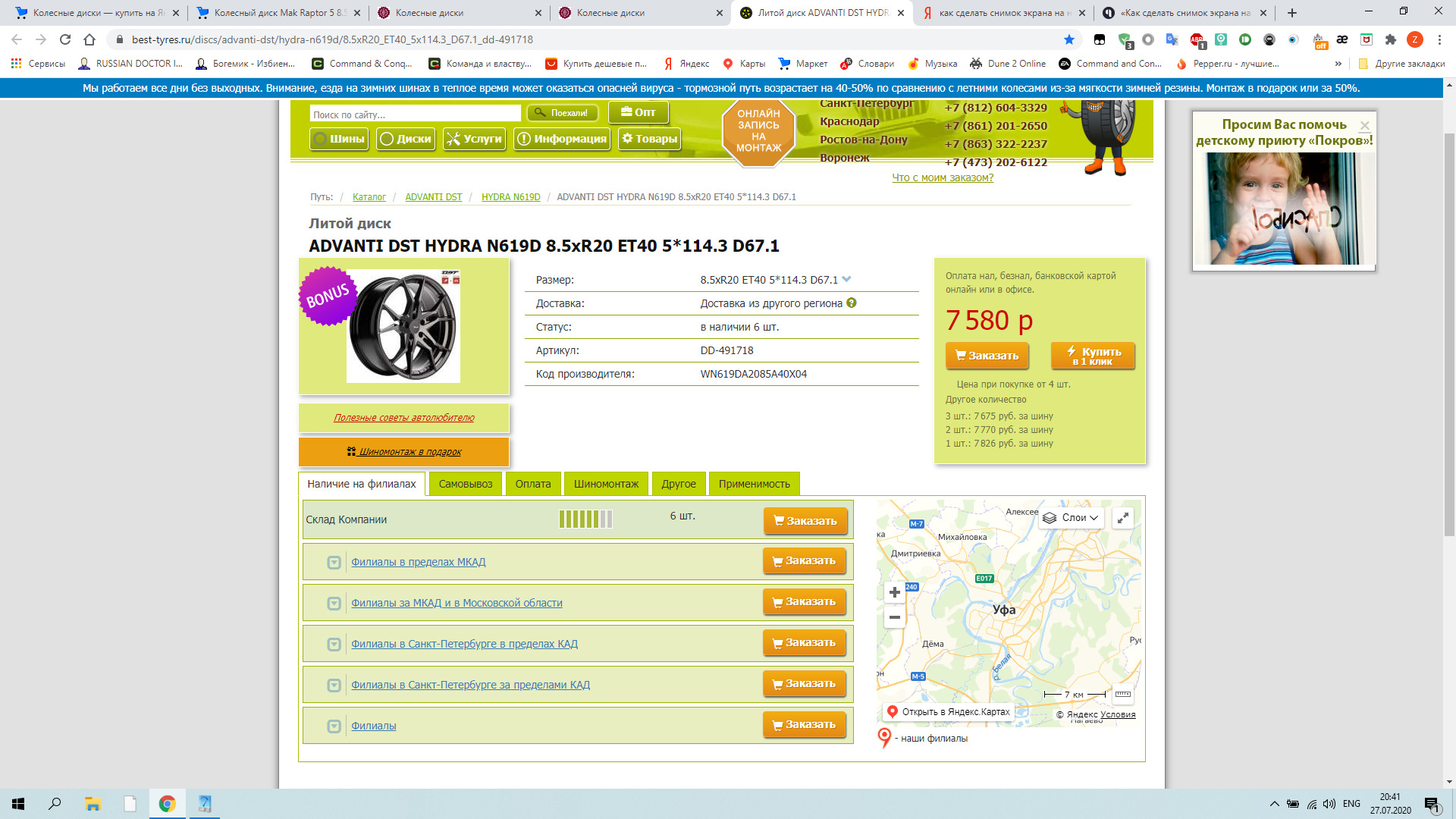The width and height of the screenshot is (1456, 819).
Task: Expand Филиалы в пределах МКАД arrow
Action: point(334,563)
